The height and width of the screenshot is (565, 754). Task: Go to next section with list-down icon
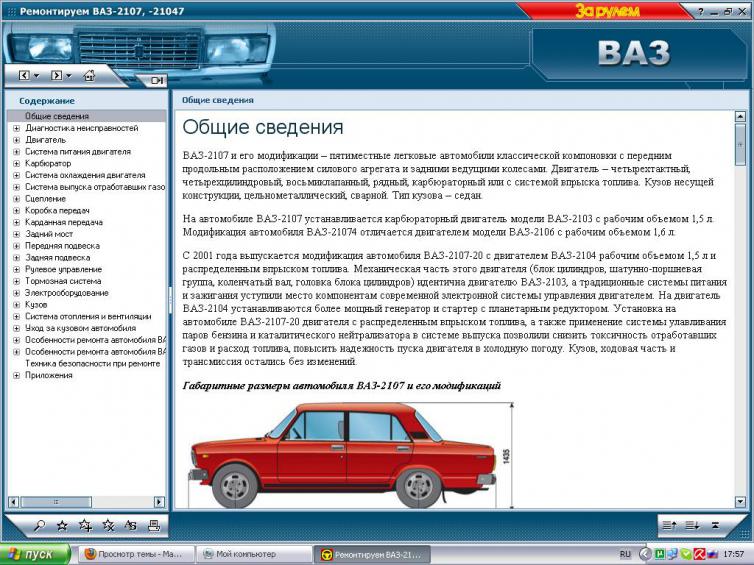point(692,526)
